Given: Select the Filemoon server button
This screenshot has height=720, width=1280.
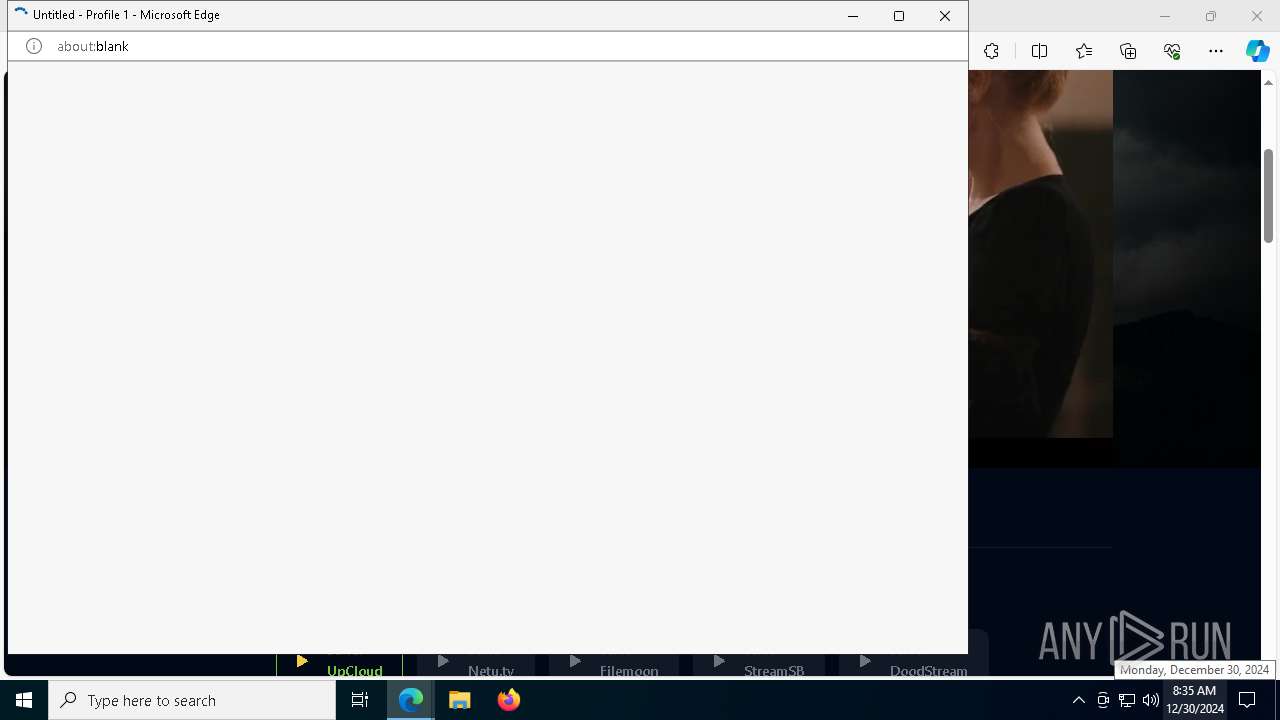Looking at the screenshot, I should coord(614,665).
